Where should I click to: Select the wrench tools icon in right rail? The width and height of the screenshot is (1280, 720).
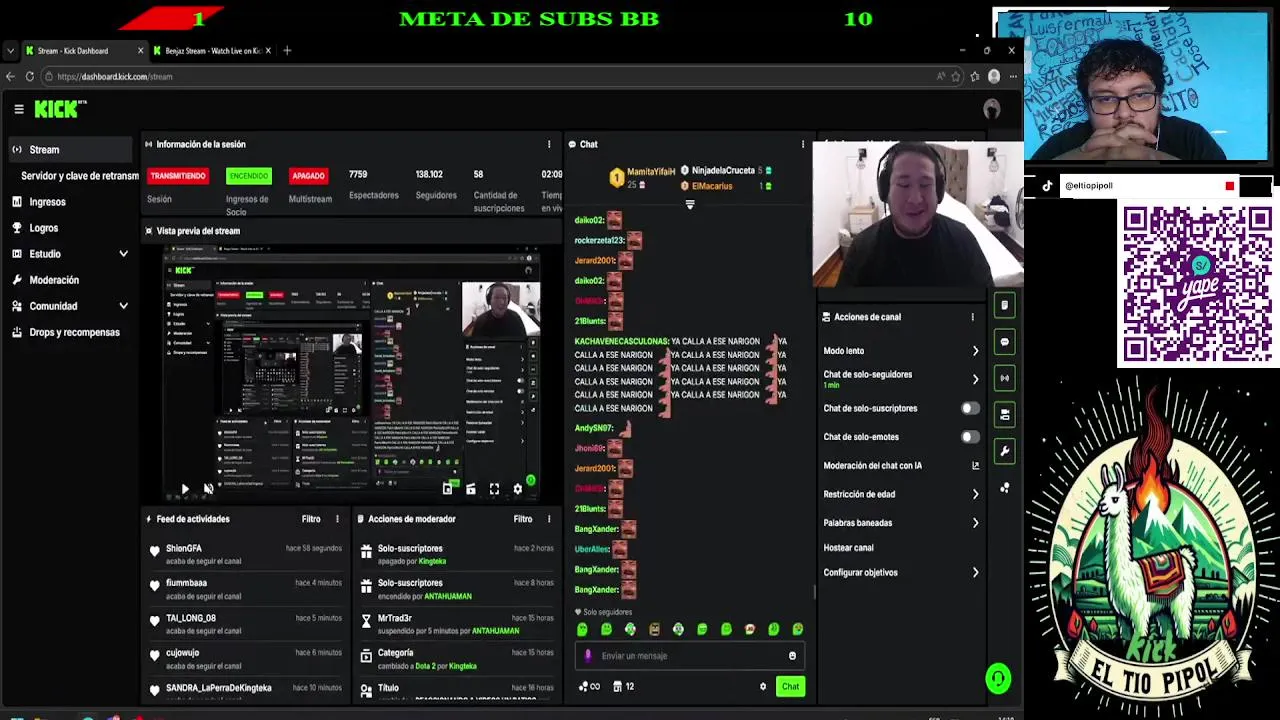pos(1005,451)
